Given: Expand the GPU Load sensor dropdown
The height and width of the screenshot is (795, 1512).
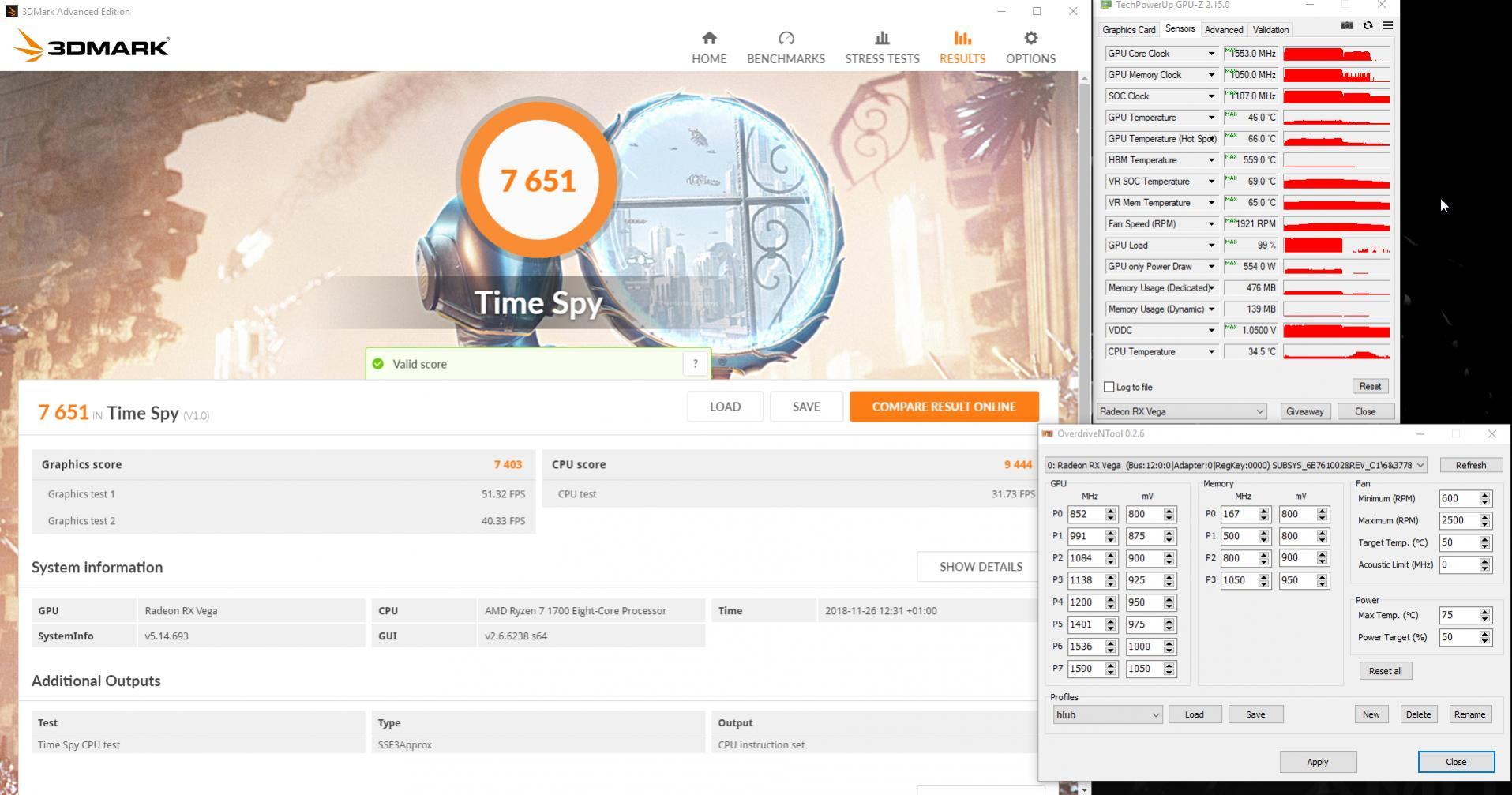Looking at the screenshot, I should click(1211, 246).
